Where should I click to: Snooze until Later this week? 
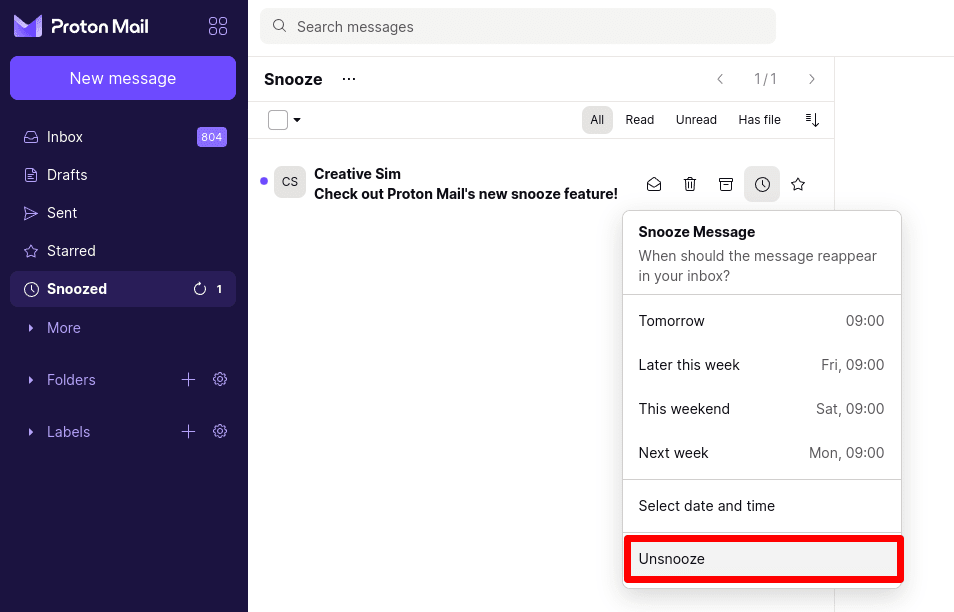click(x=762, y=365)
